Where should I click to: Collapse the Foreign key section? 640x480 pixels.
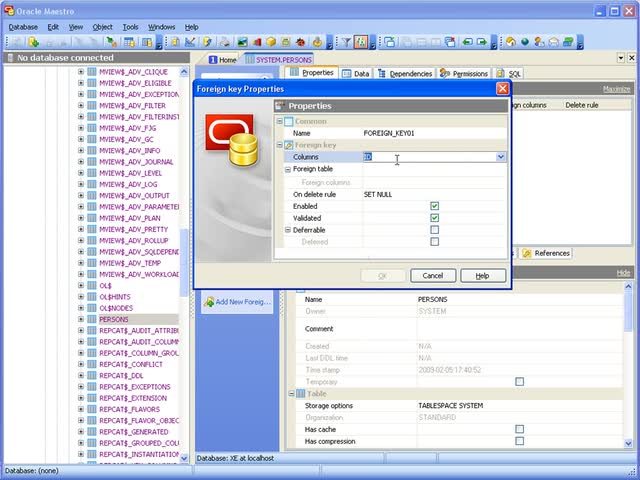pyautogui.click(x=280, y=145)
